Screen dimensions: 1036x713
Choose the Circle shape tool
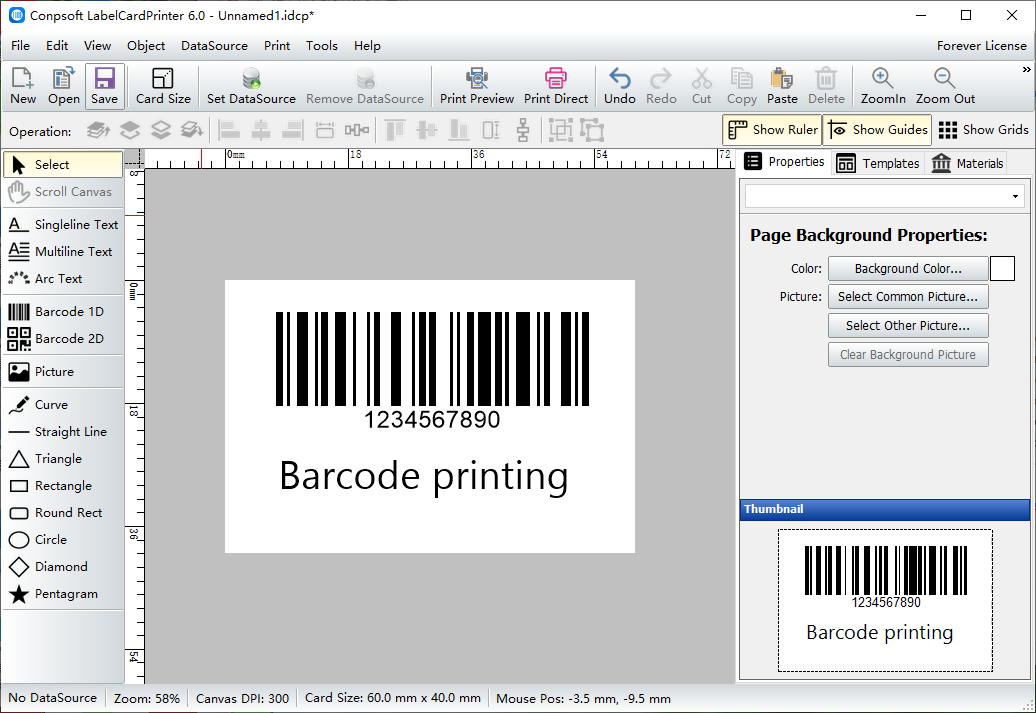63,540
